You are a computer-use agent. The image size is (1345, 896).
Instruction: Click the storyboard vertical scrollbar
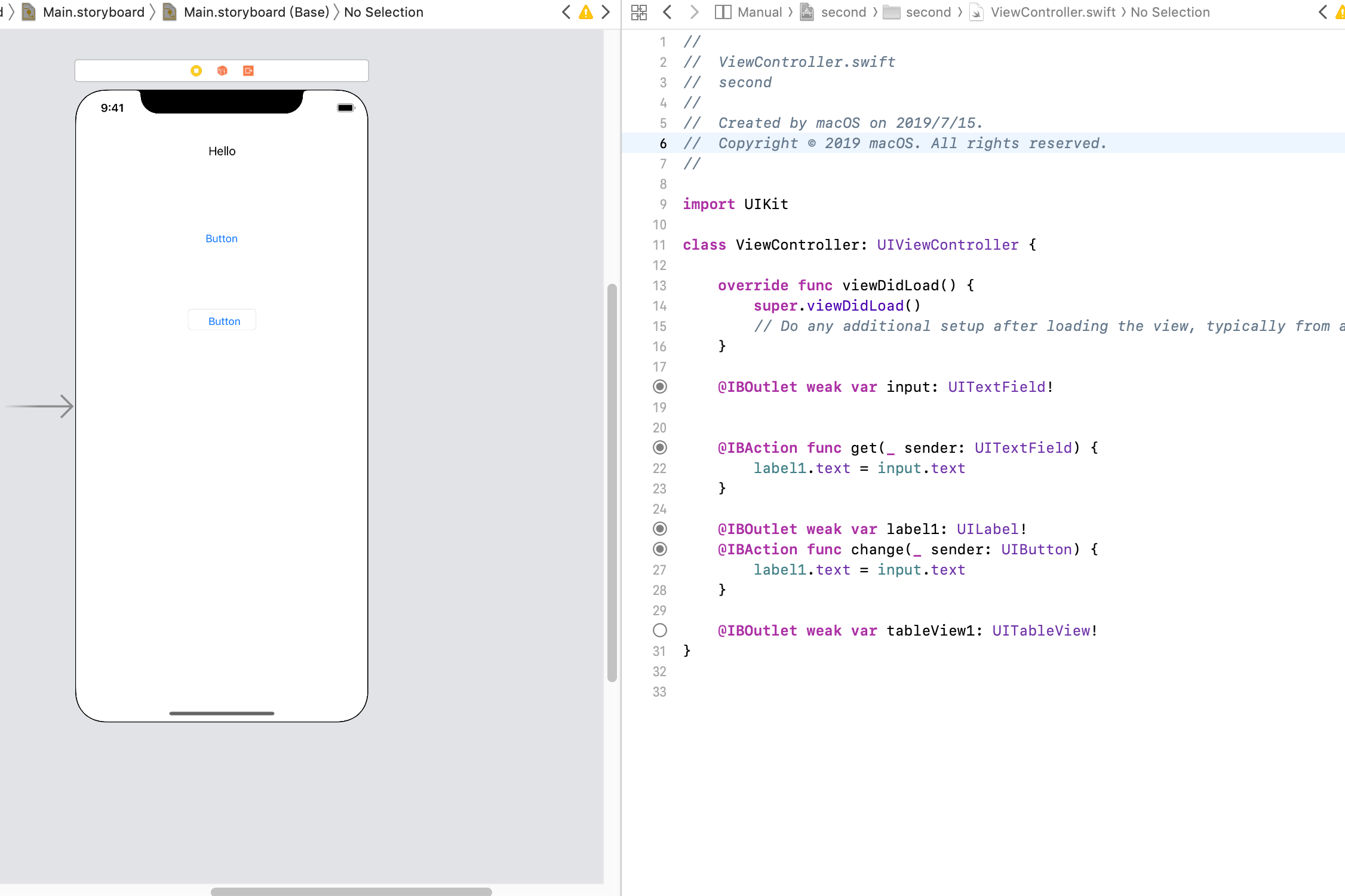pos(612,483)
